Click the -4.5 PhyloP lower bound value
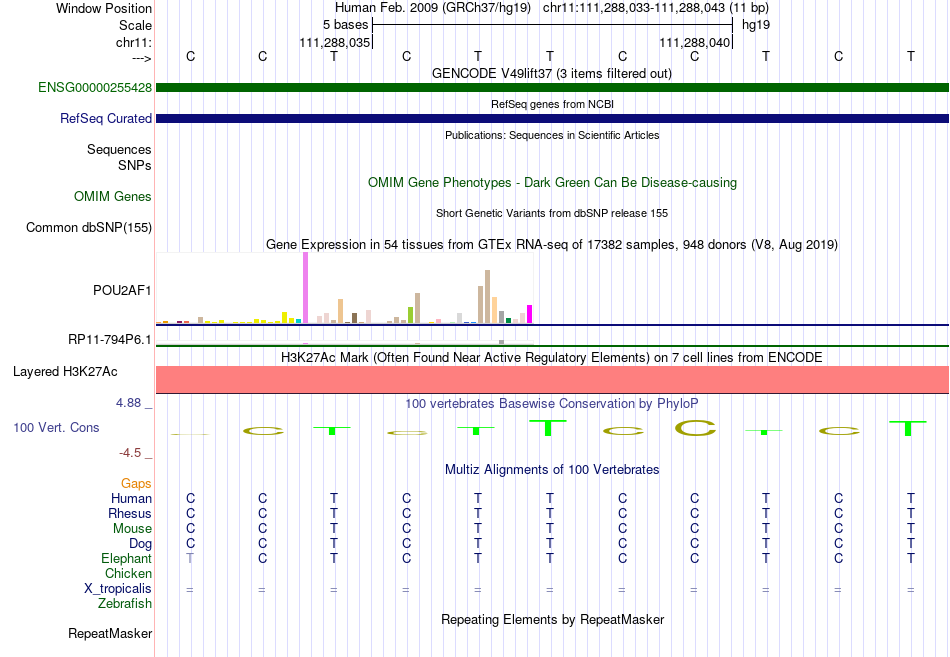 130,453
